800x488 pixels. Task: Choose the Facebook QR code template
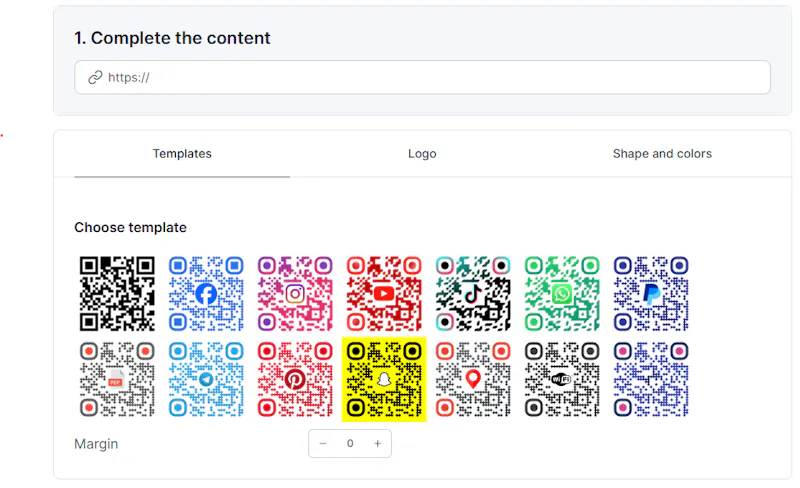[x=206, y=294]
